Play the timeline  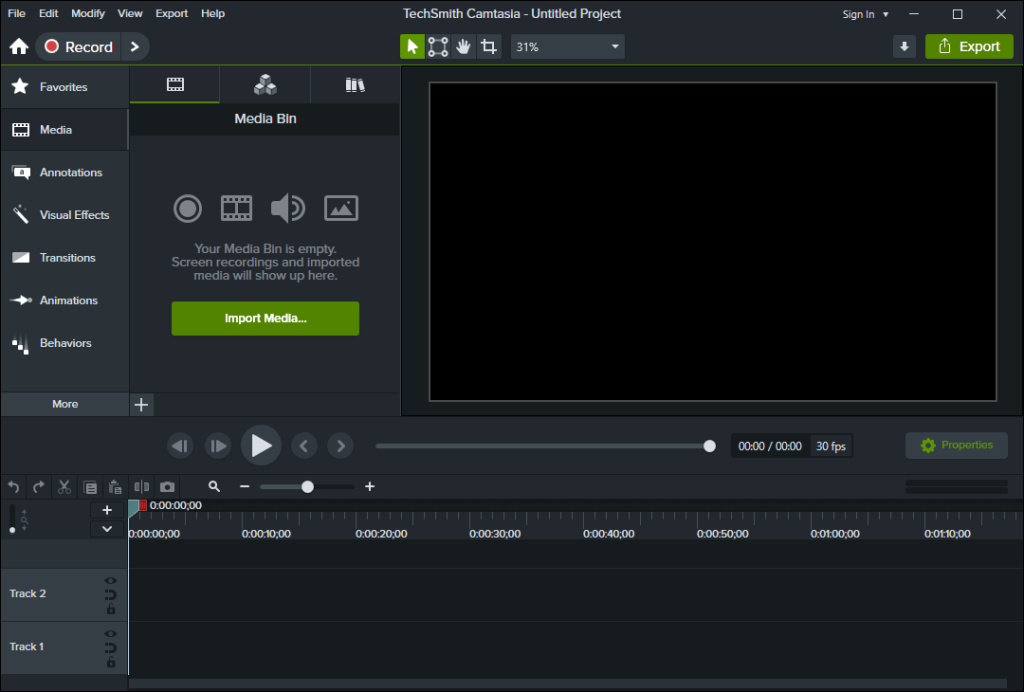(261, 445)
